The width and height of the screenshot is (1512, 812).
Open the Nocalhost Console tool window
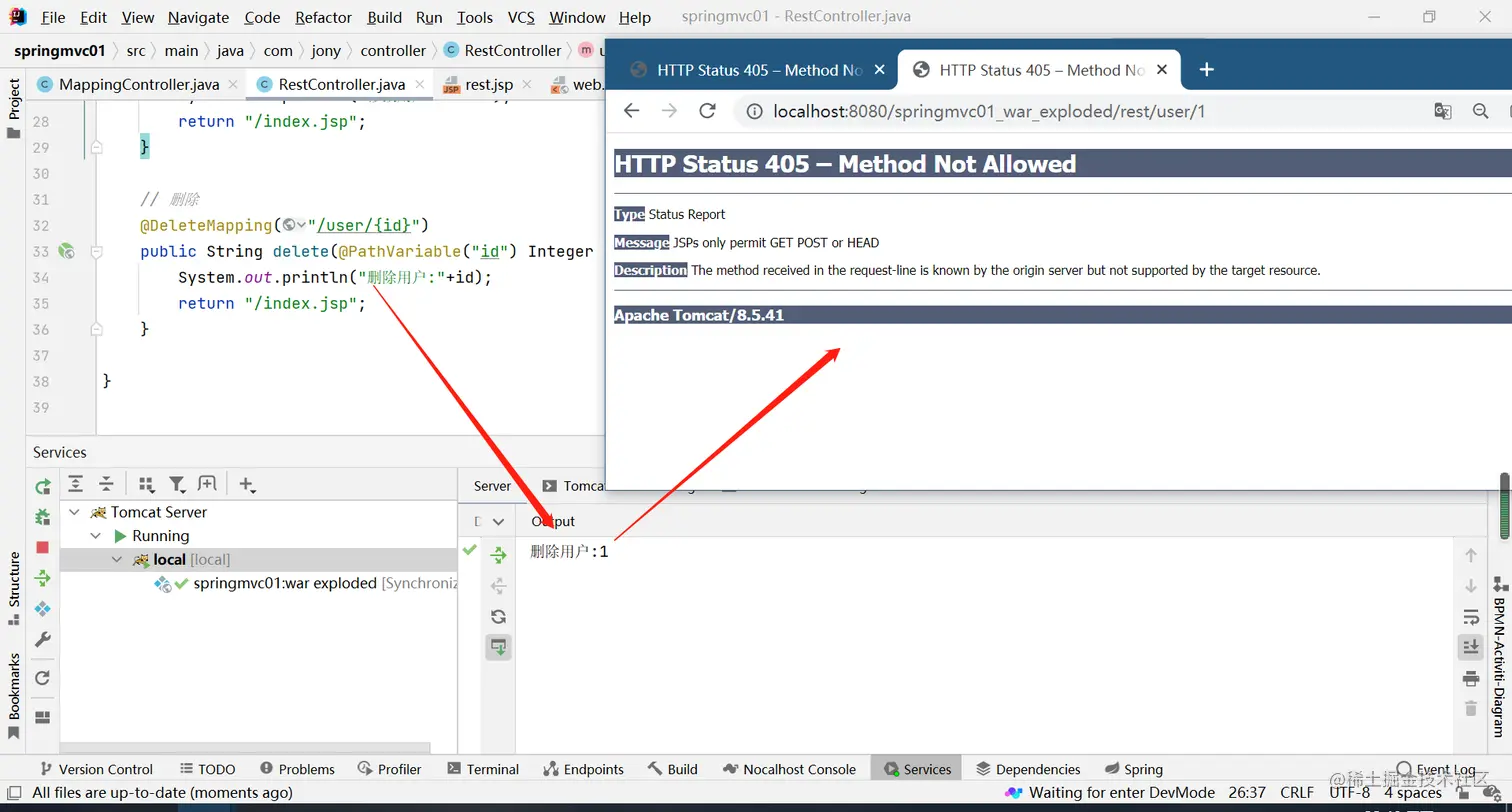pos(789,769)
